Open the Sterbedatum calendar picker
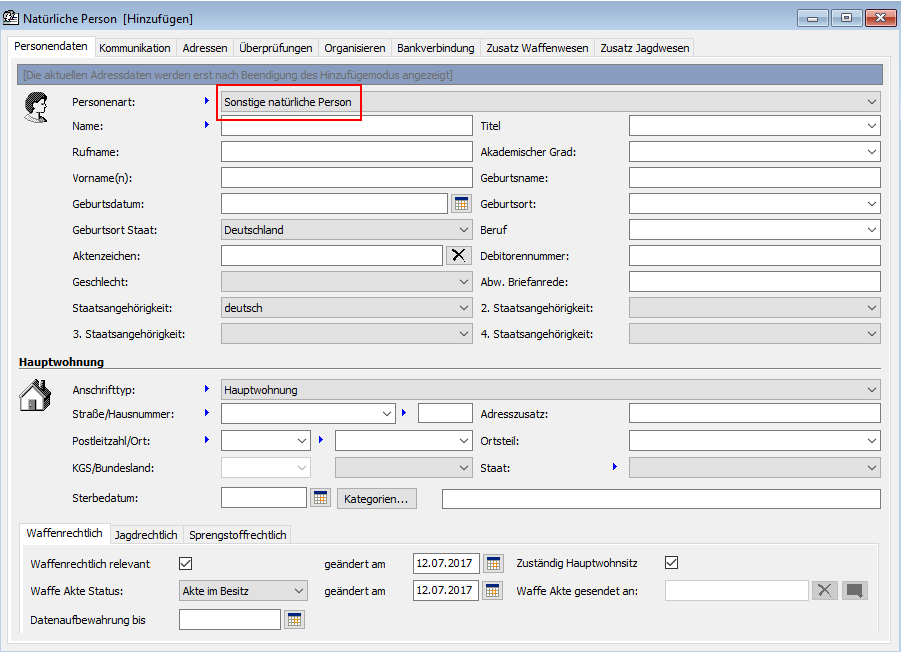Viewport: 901px width, 652px height. click(x=320, y=498)
